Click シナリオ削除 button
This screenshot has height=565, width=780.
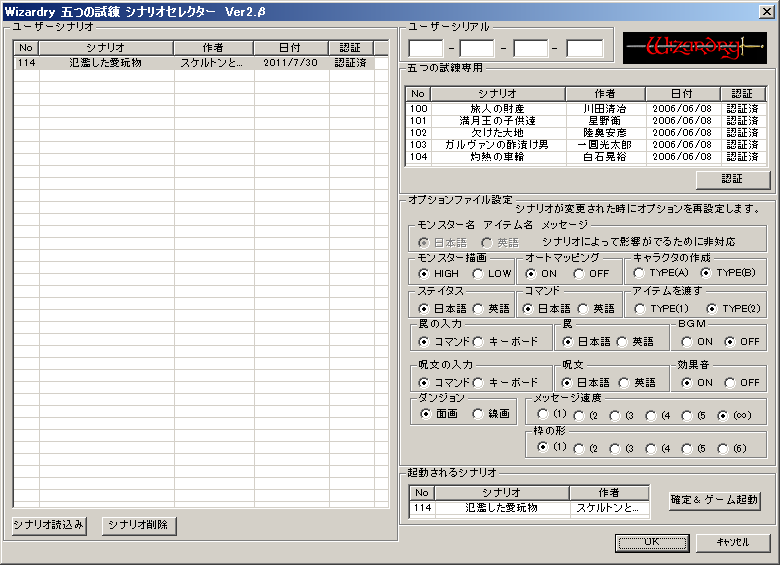point(139,525)
